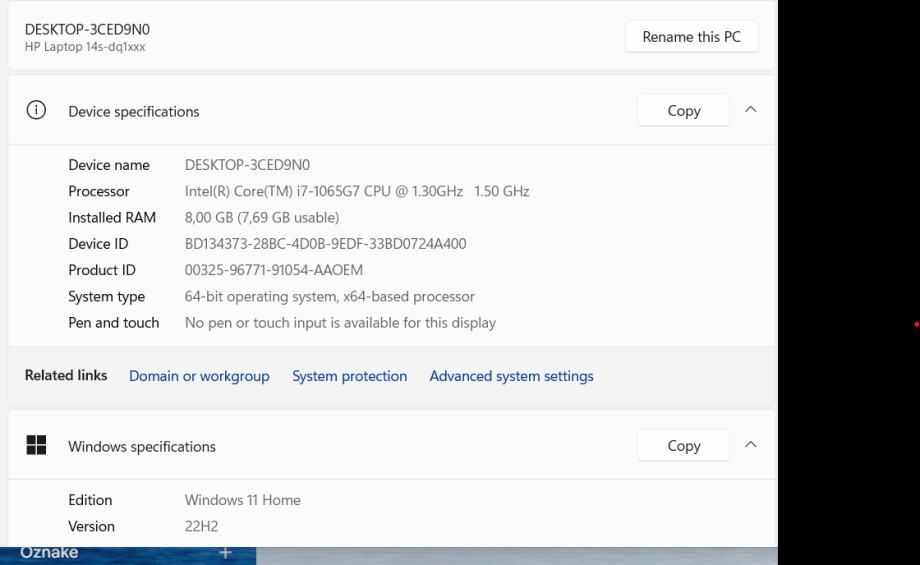The width and height of the screenshot is (920, 565).
Task: Select the System type value 64-bit operating system
Action: (330, 297)
